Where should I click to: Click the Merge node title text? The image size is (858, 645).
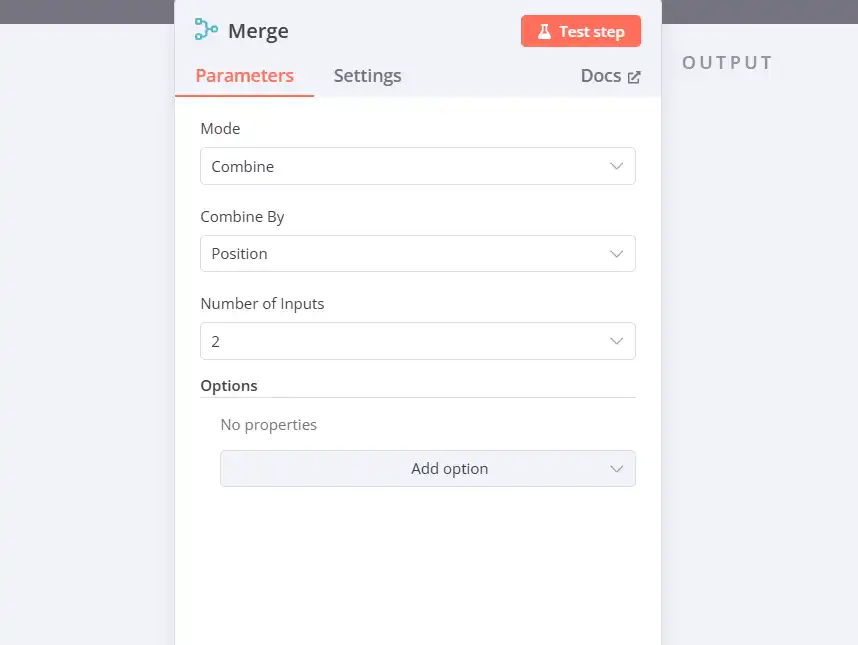click(x=258, y=31)
